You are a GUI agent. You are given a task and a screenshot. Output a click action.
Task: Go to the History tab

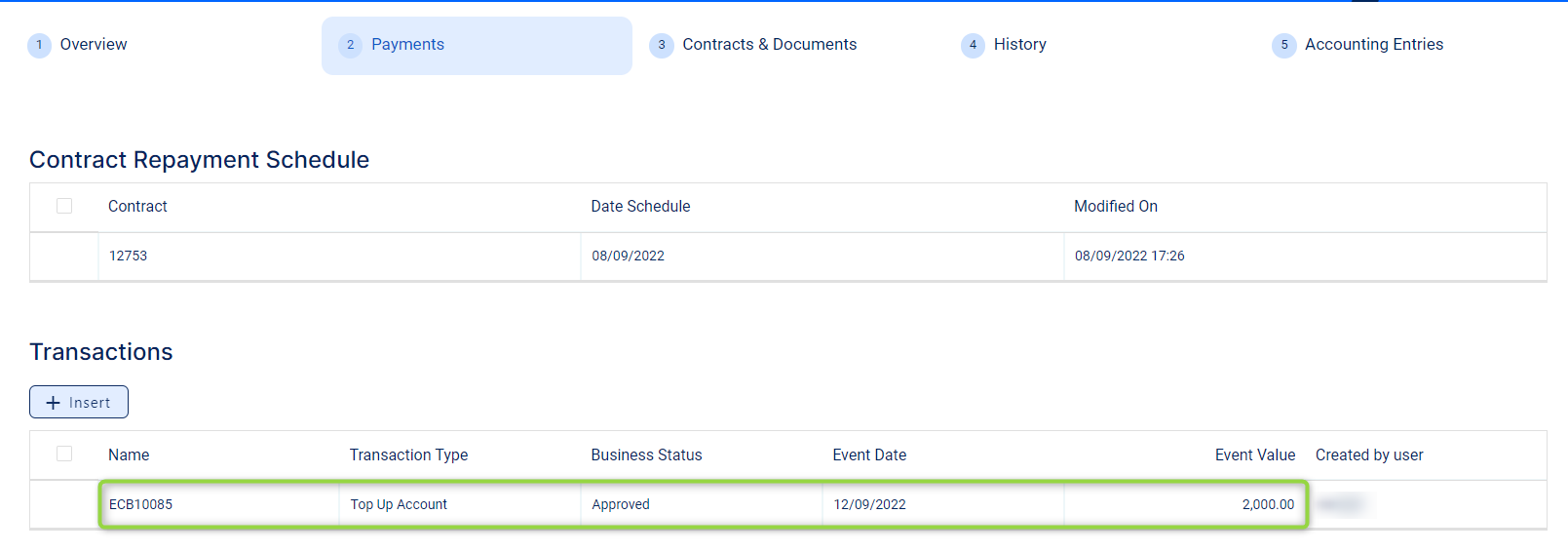(1019, 45)
